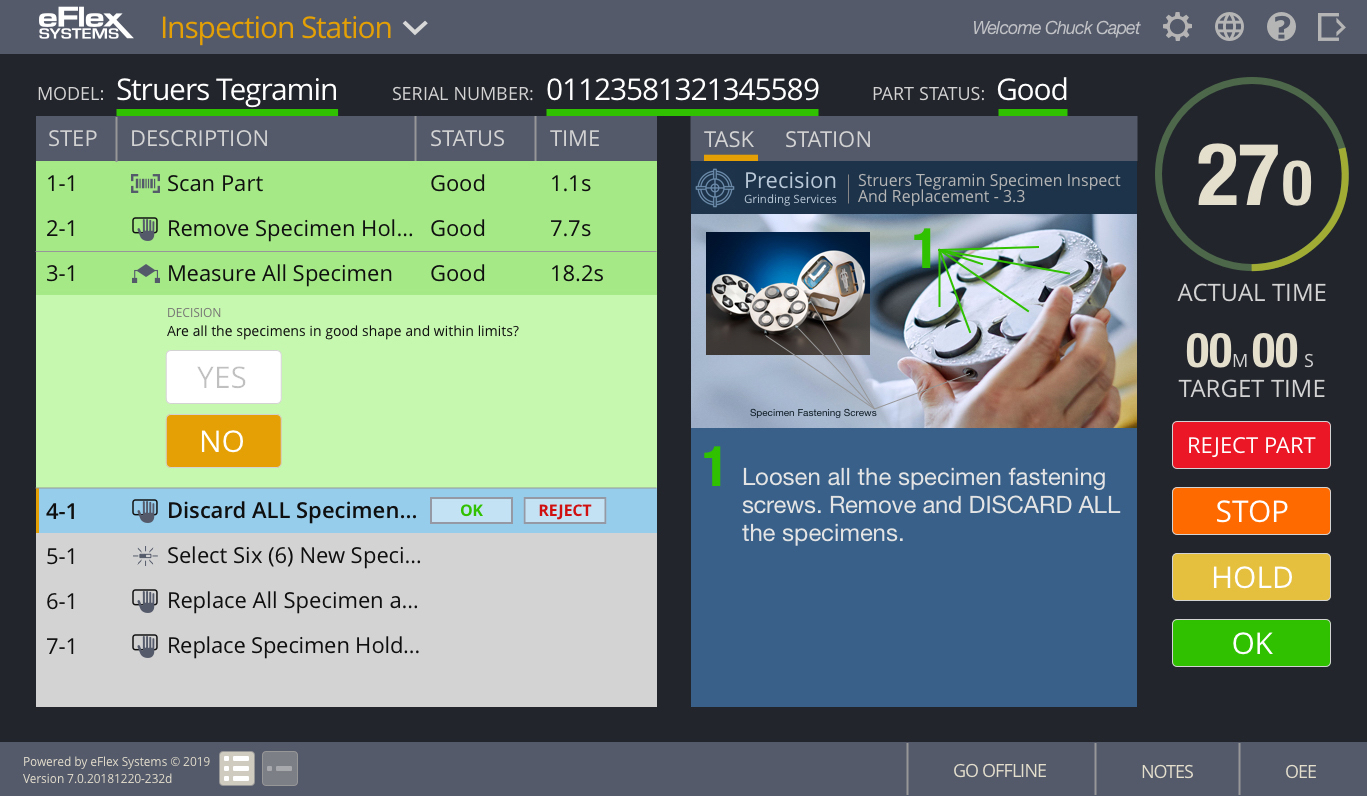Click the logout exit icon
The image size is (1367, 796).
tap(1331, 27)
